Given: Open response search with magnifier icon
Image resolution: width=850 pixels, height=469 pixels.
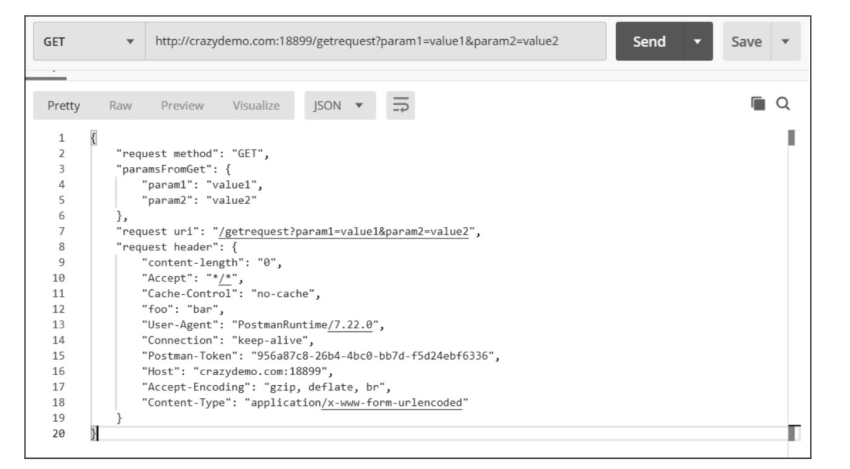Looking at the screenshot, I should (783, 103).
